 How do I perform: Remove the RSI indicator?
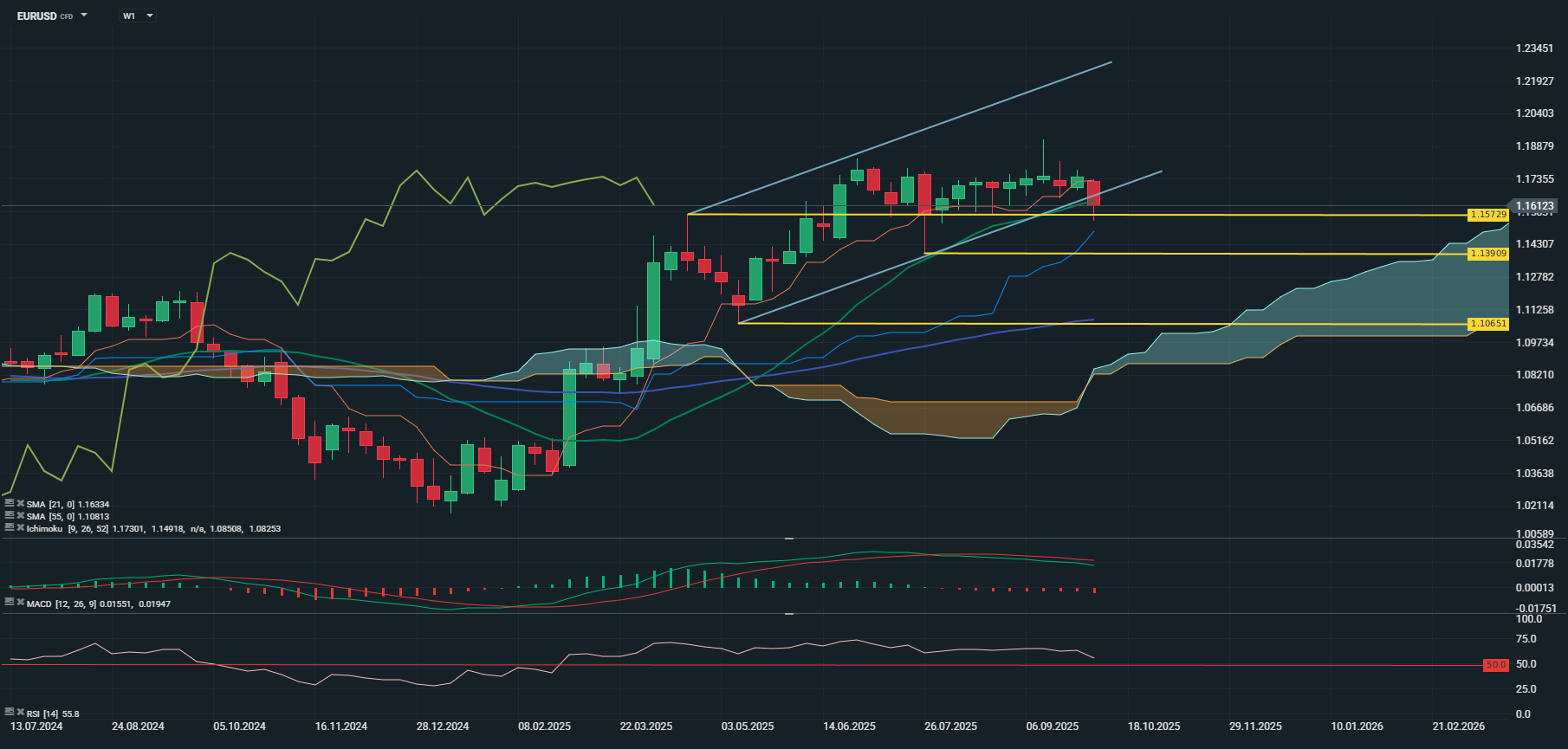[20, 713]
